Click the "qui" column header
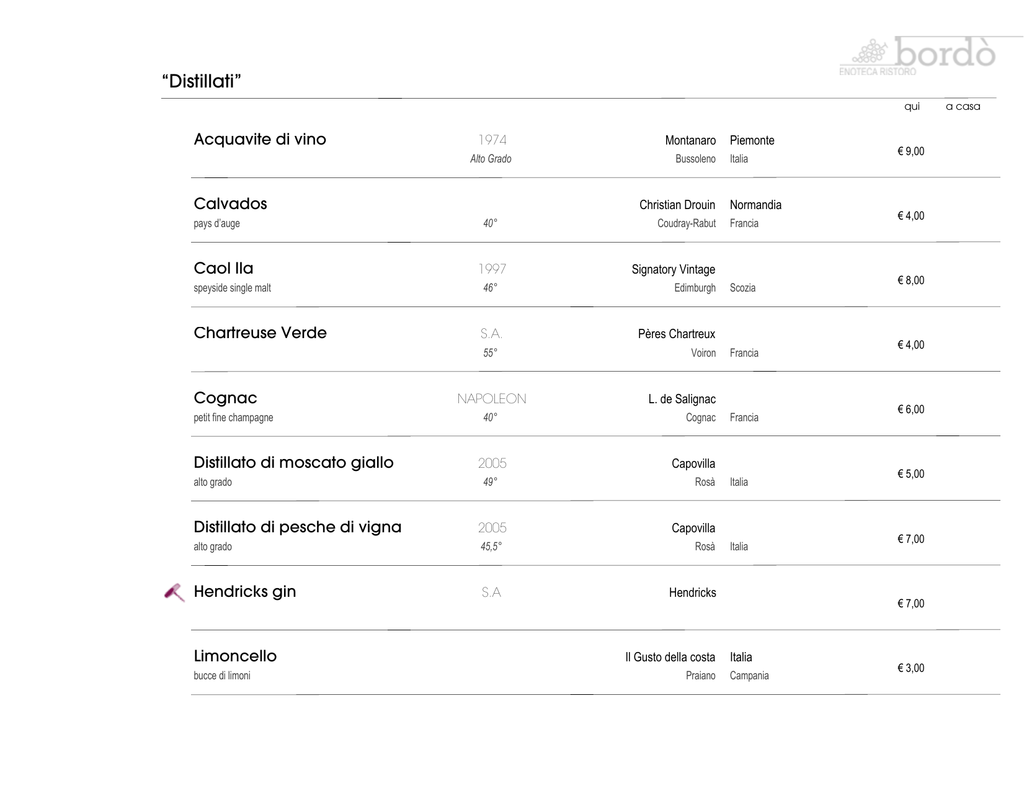1024x791 pixels. tap(911, 107)
